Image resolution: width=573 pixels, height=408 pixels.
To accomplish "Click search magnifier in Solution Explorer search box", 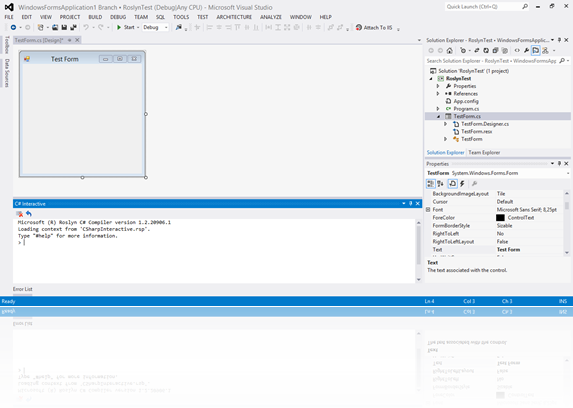I will click(x=562, y=61).
